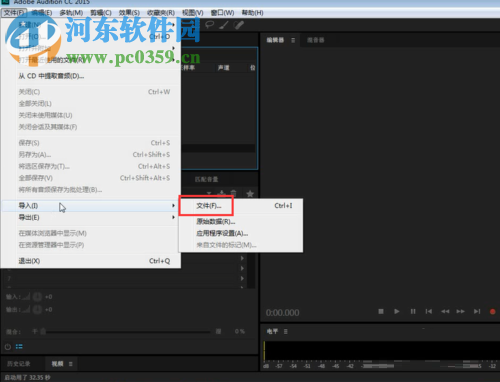Open the 电平 panel menu icon
Image resolution: width=500 pixels, height=382 pixels.
(286, 332)
